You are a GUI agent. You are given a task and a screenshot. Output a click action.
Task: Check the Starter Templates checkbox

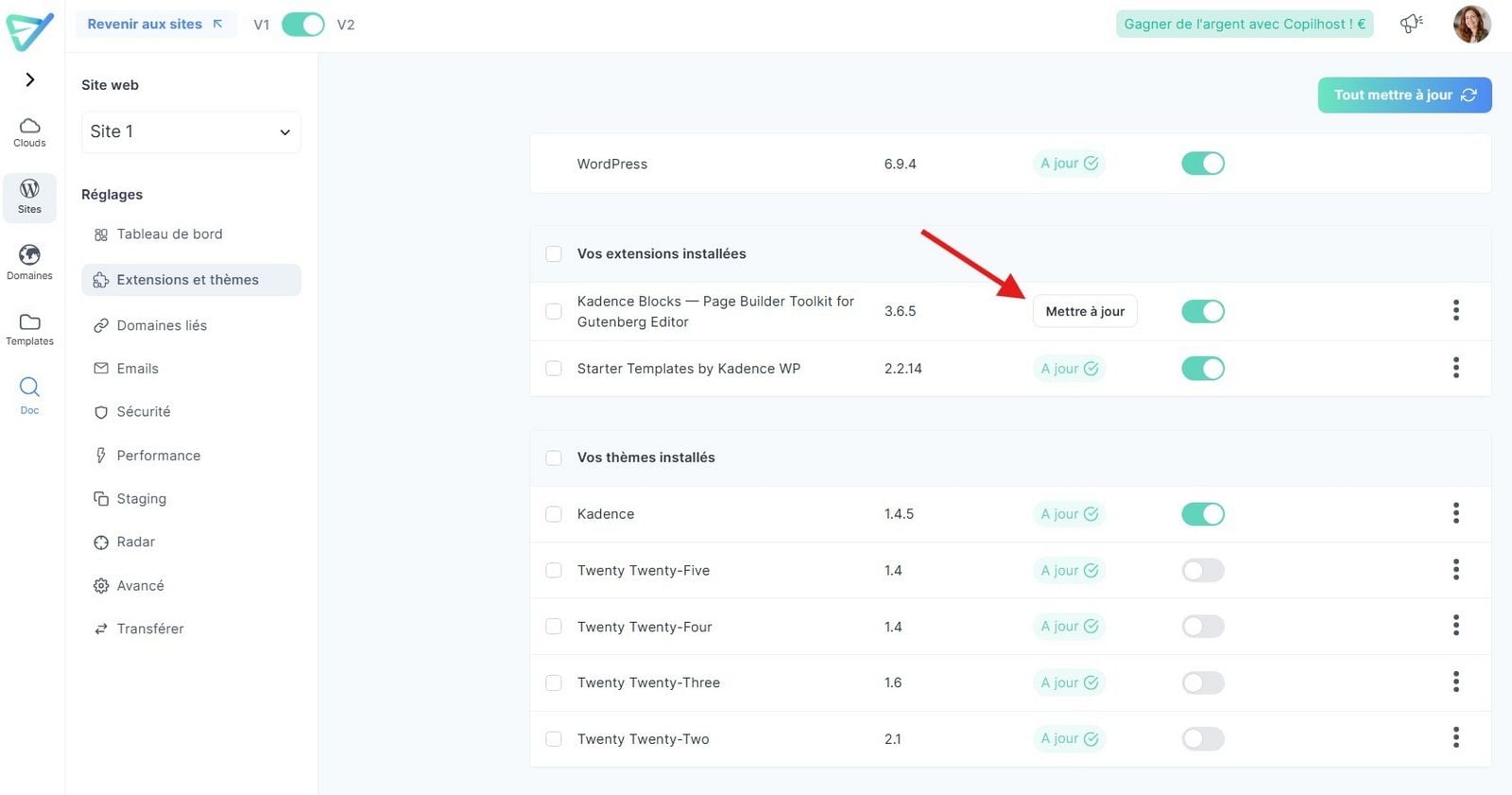tap(554, 369)
